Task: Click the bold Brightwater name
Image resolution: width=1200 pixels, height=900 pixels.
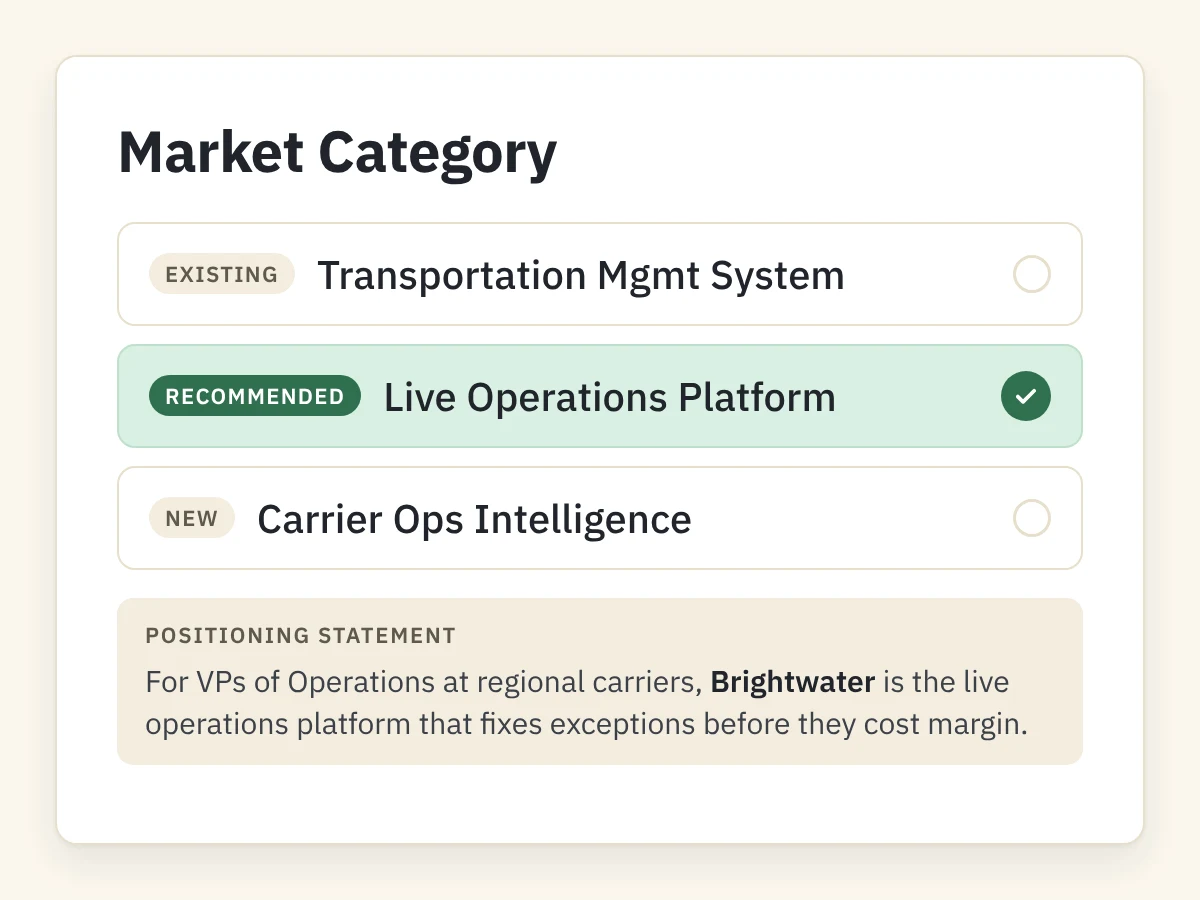Action: (x=793, y=682)
